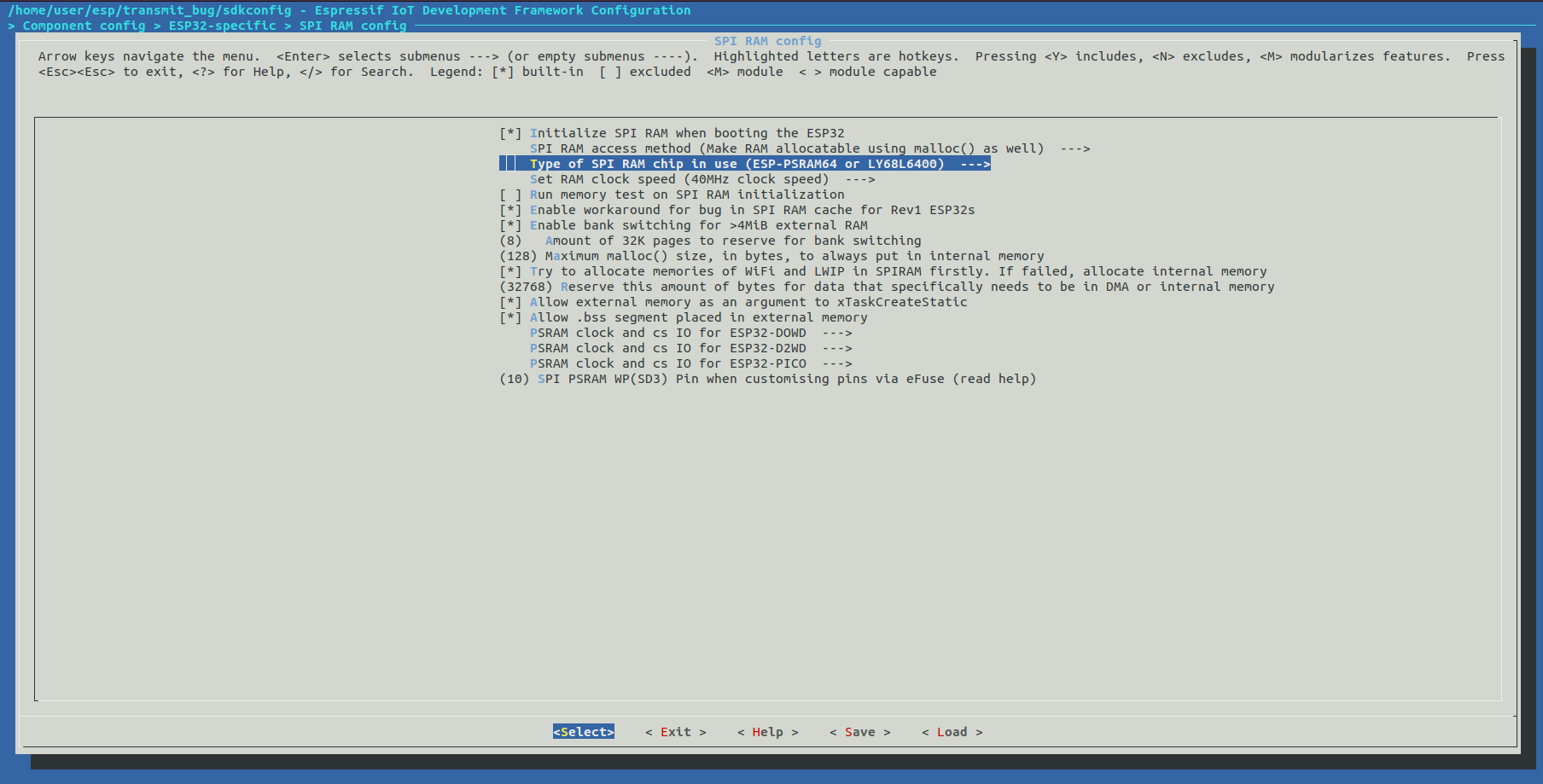
Task: Click the Exit button
Action: pyautogui.click(x=676, y=732)
